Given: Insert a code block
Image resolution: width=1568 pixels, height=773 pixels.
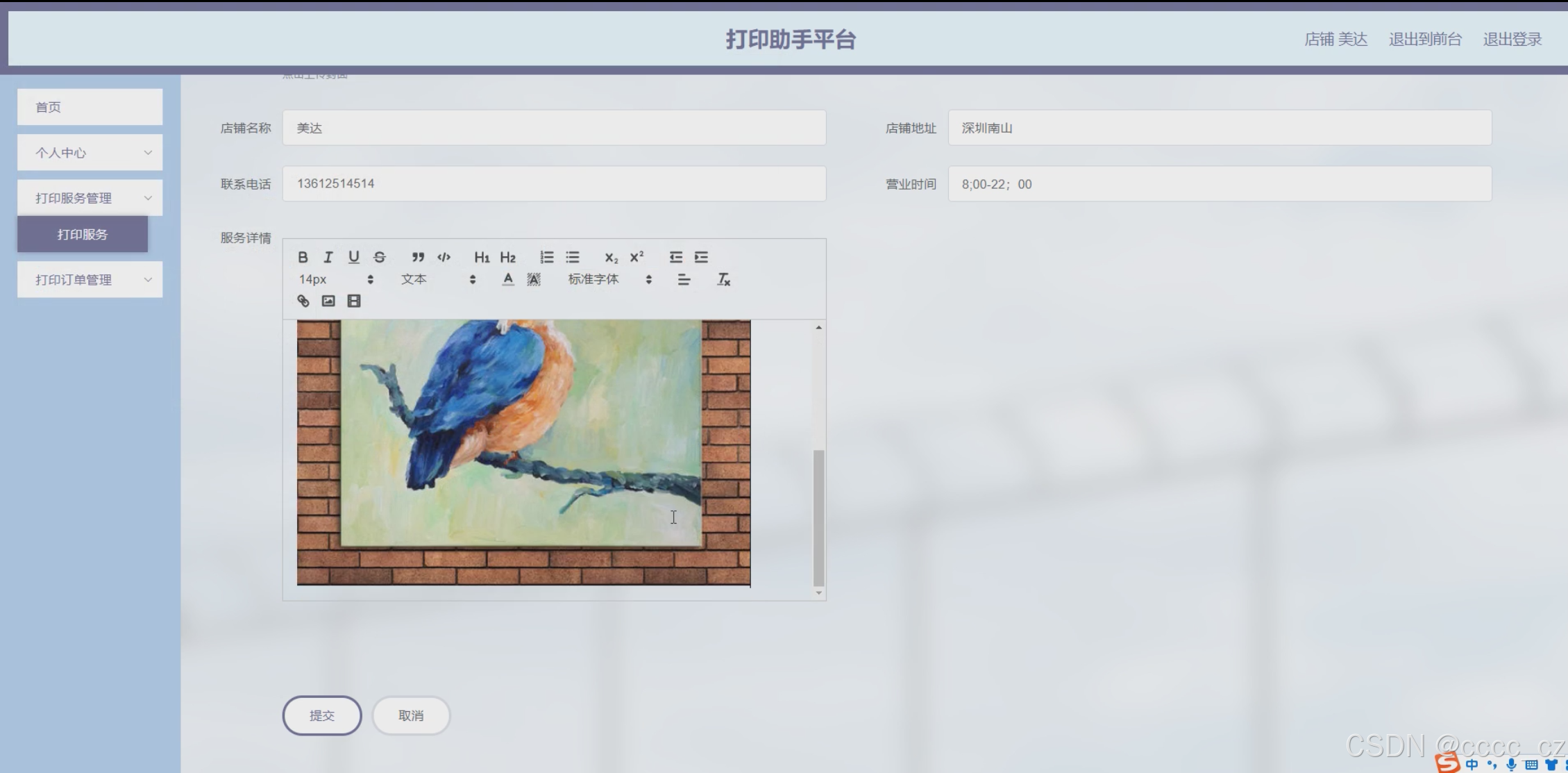Looking at the screenshot, I should [444, 257].
